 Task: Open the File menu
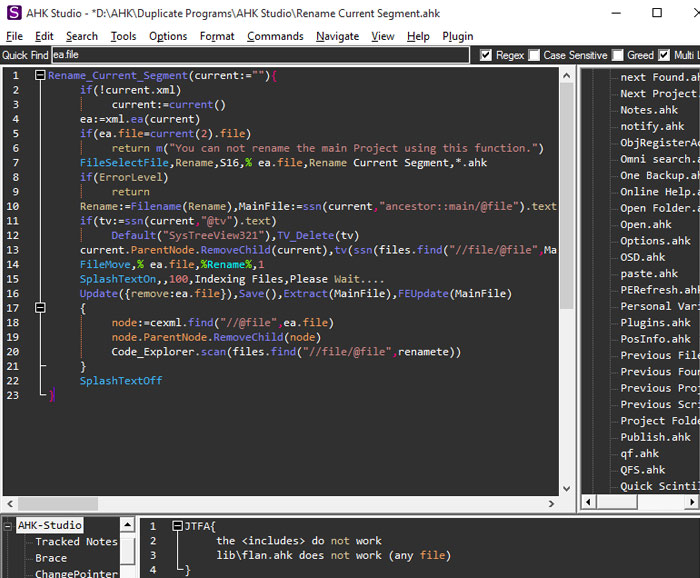(x=14, y=36)
